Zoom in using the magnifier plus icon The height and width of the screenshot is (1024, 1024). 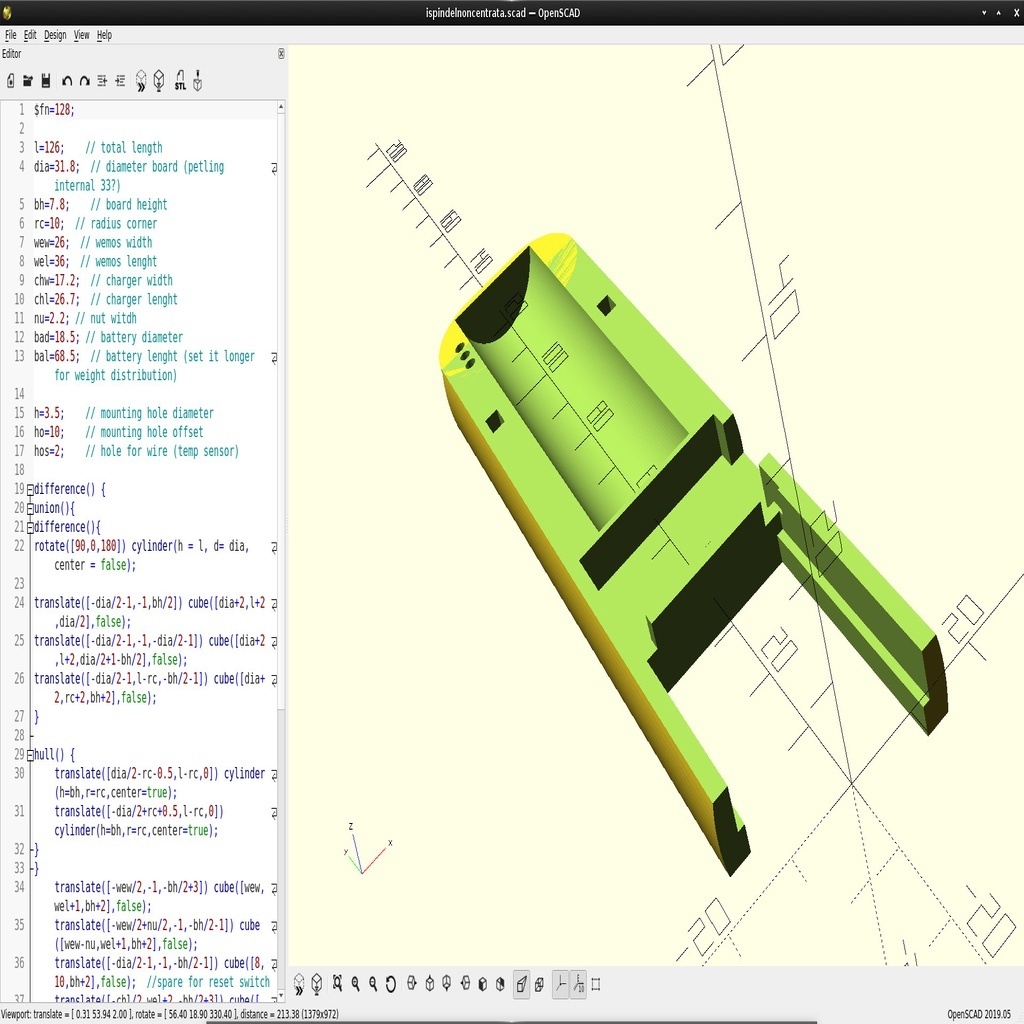tap(356, 984)
